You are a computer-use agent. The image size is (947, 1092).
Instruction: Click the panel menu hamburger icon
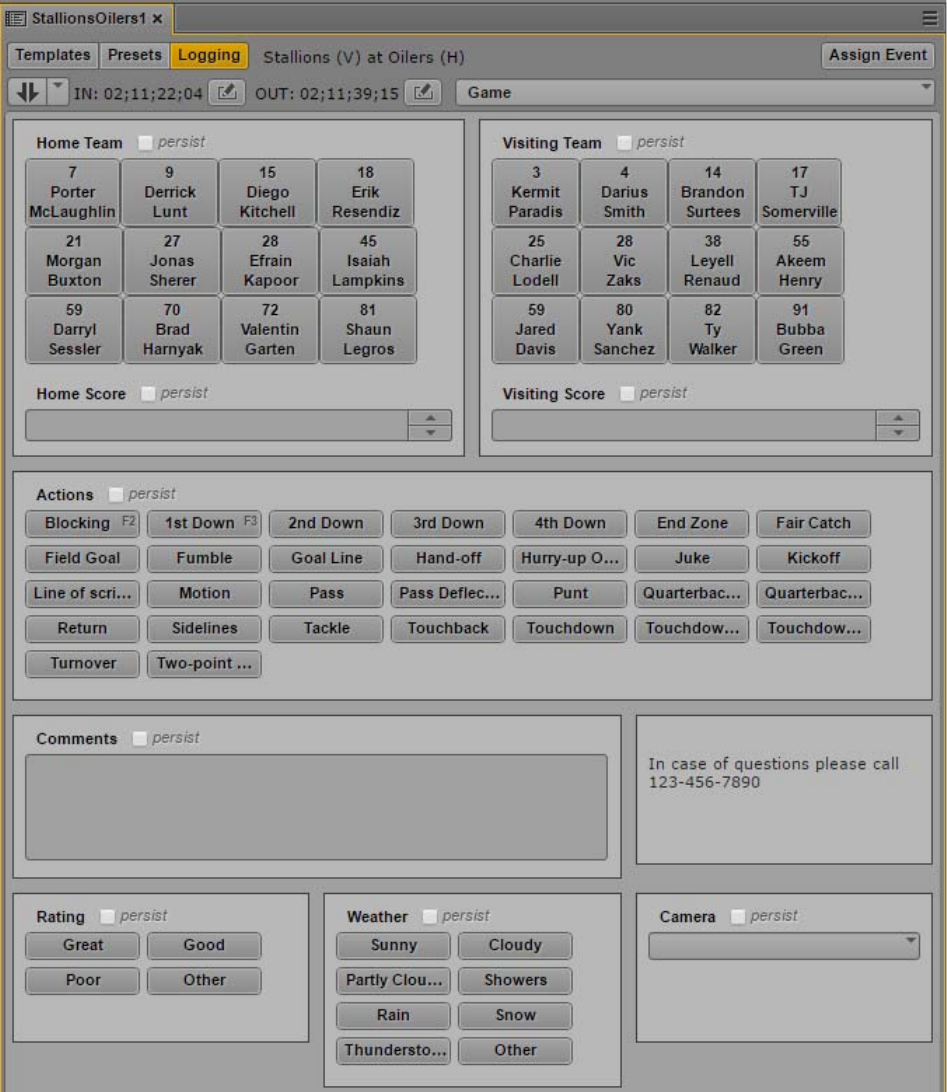click(x=930, y=18)
